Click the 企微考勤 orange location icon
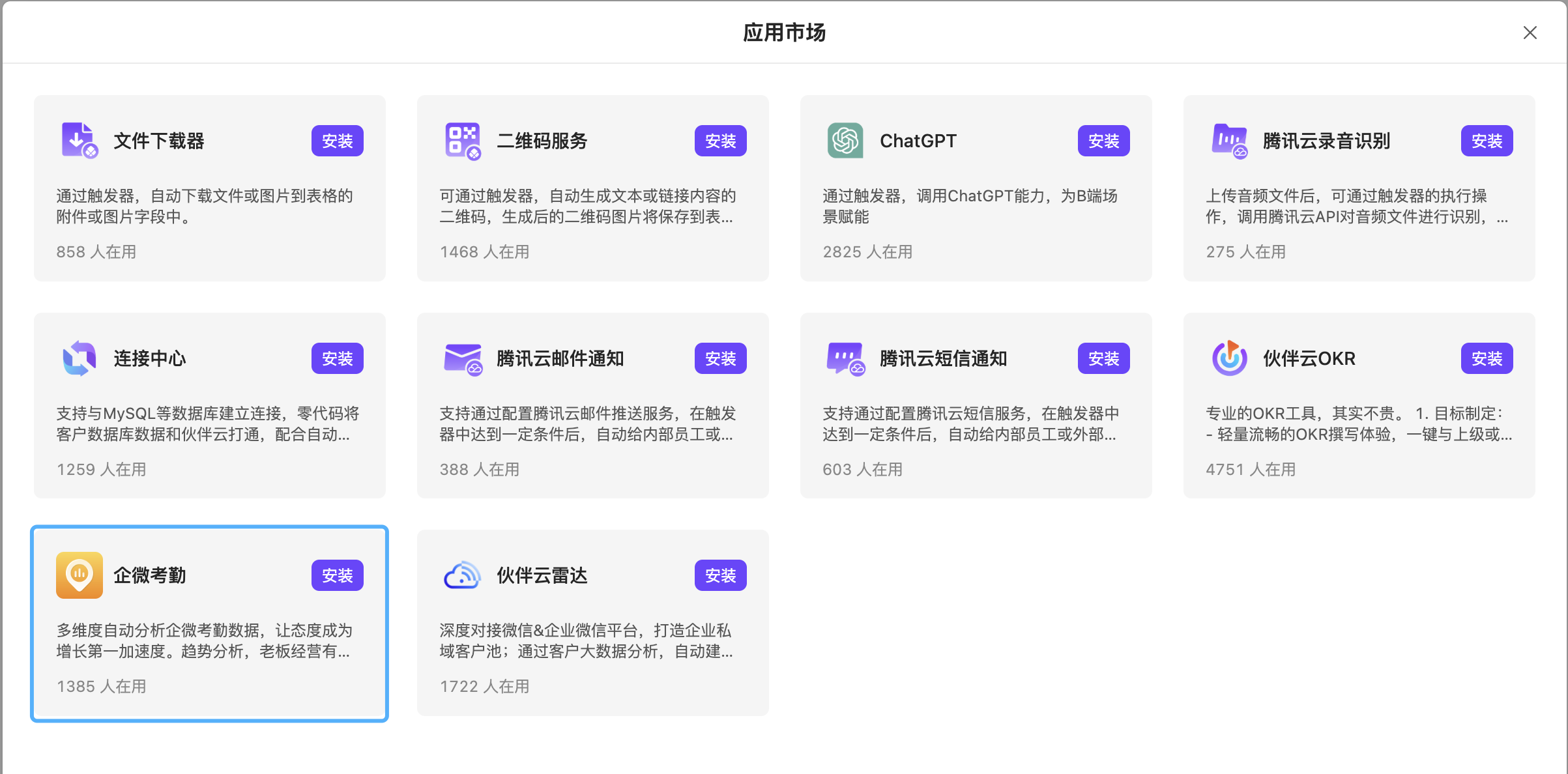This screenshot has height=774, width=1568. point(80,575)
